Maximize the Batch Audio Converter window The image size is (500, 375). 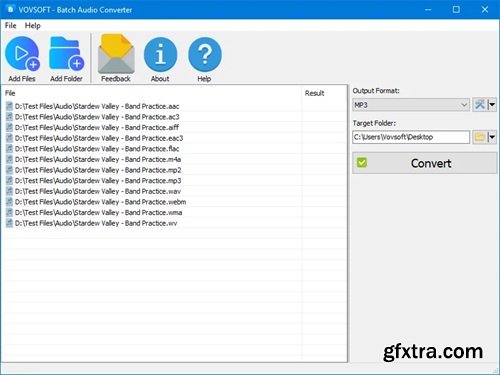(x=456, y=9)
